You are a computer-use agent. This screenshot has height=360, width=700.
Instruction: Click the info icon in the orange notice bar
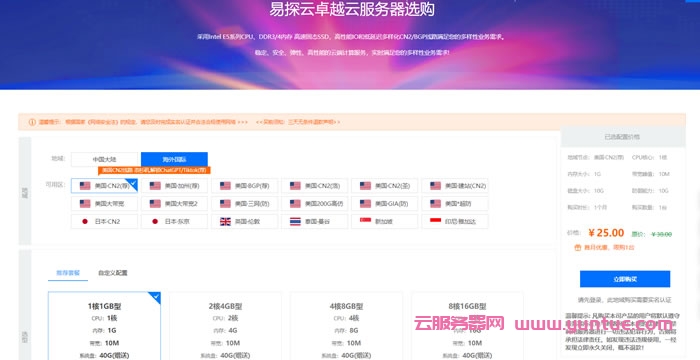(32, 122)
